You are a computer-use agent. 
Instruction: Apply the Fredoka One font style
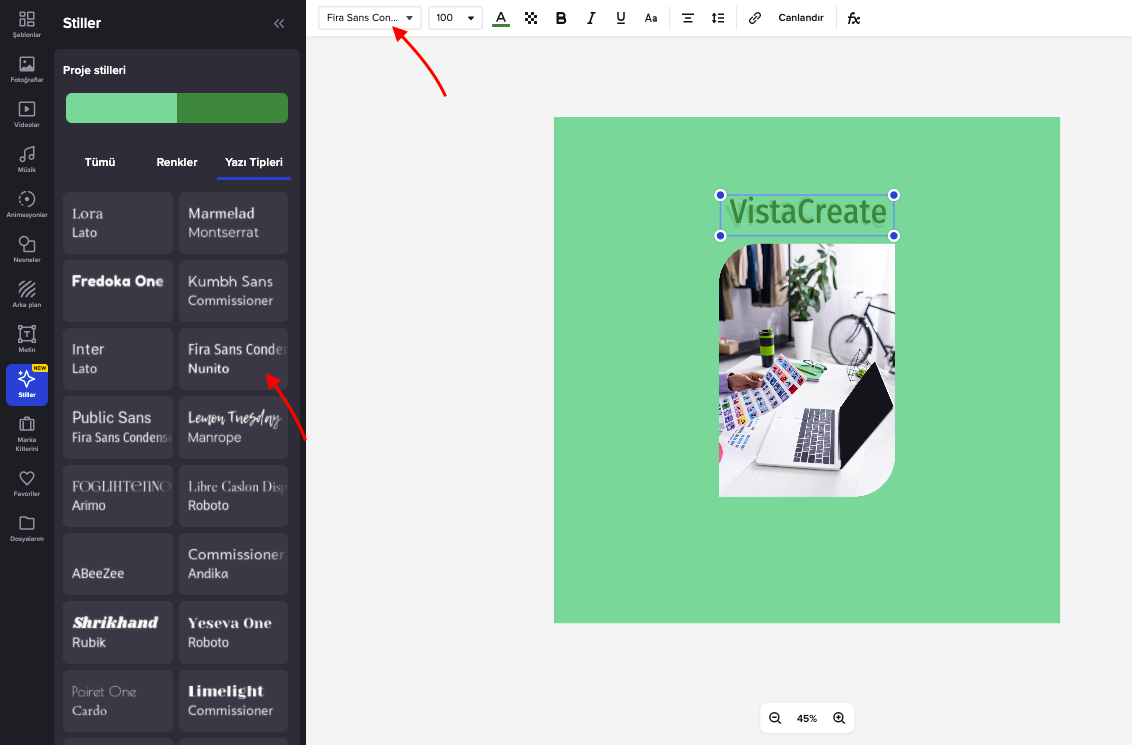[x=118, y=291]
